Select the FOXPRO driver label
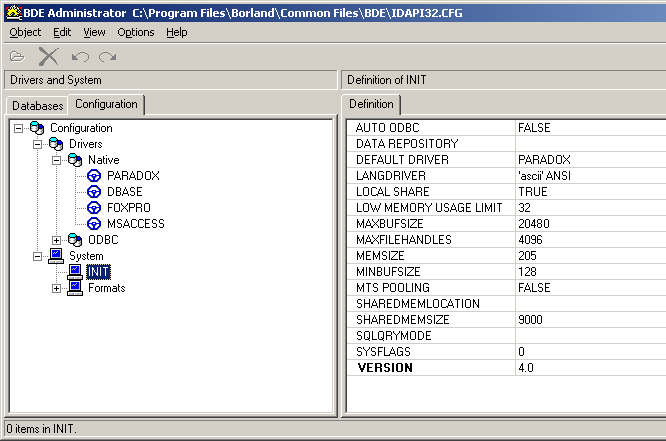Viewport: 666px width, 441px height. tap(129, 208)
